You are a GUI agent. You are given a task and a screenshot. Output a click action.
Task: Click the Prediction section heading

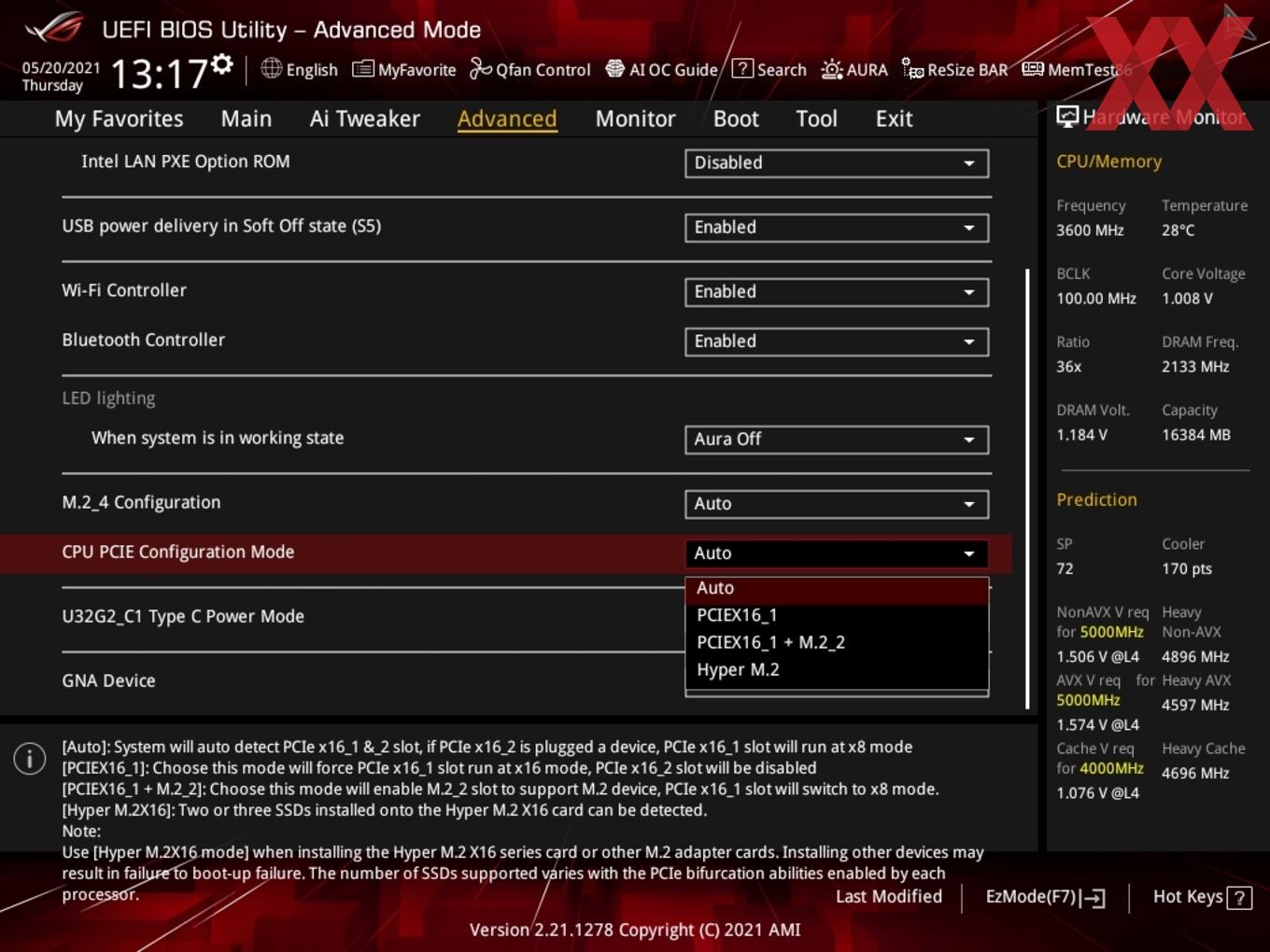coord(1096,499)
